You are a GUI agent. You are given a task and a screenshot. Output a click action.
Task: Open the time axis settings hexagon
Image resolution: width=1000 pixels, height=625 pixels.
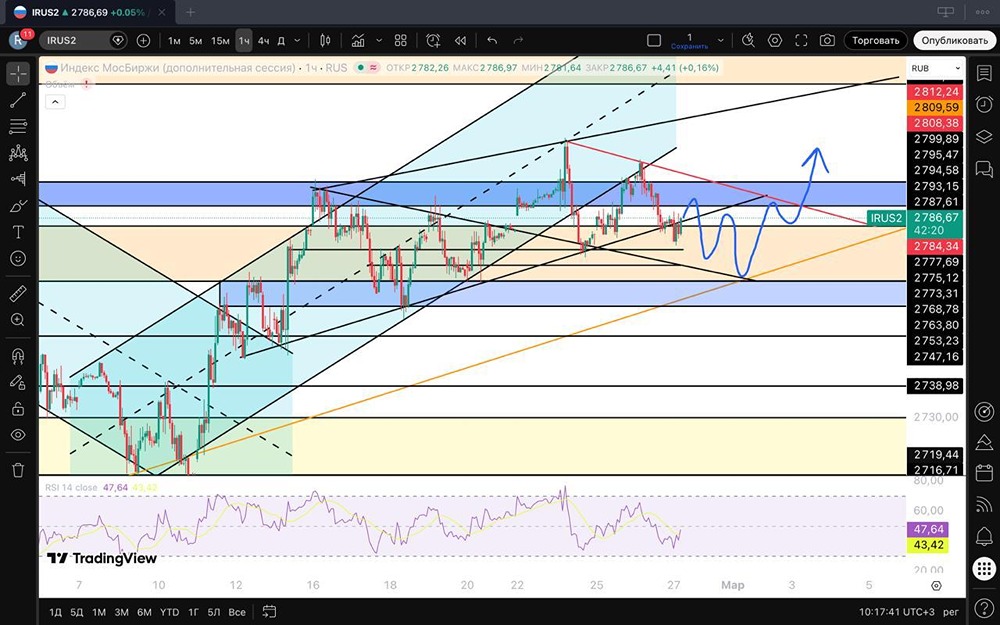click(x=936, y=585)
